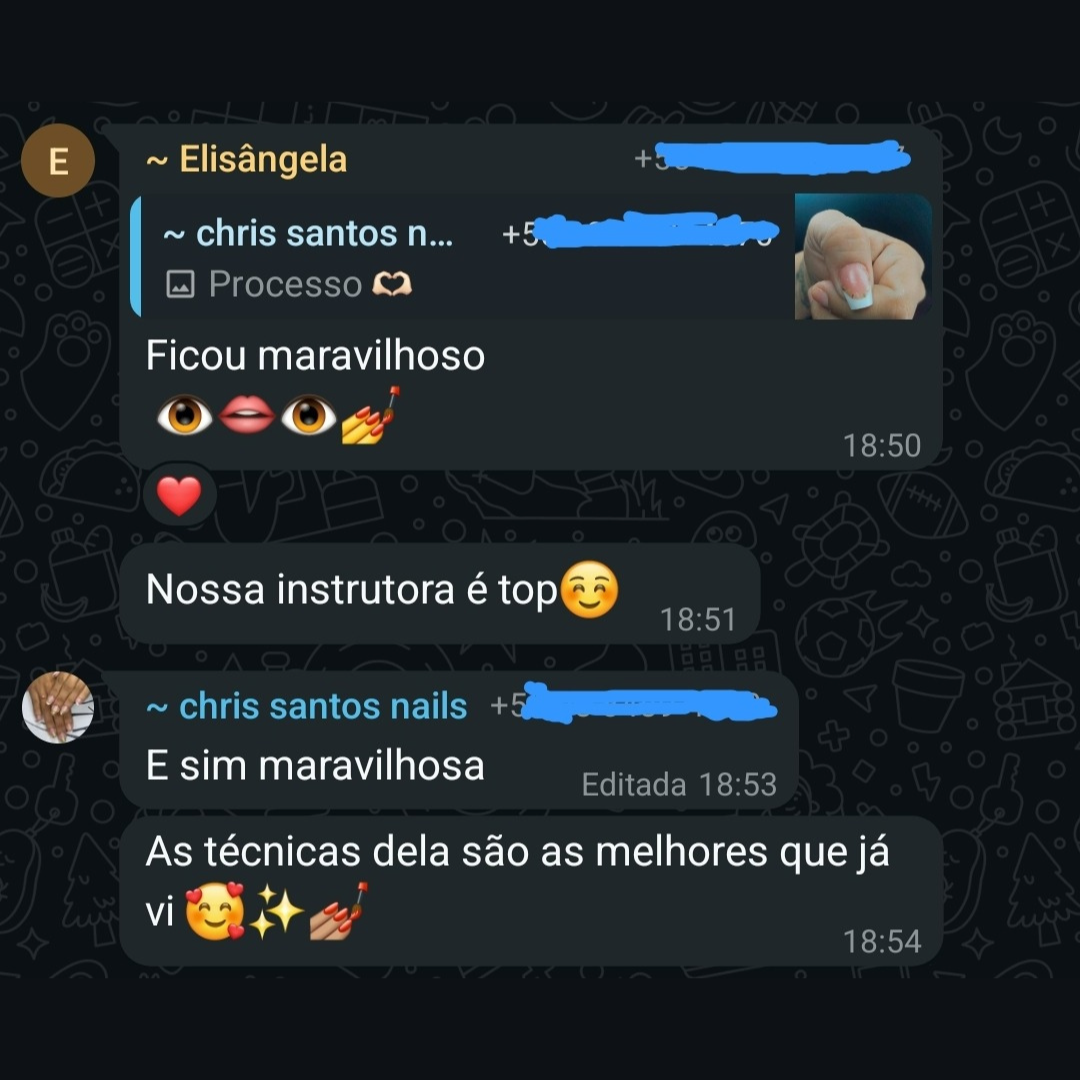Open the red heart reaction badge
The height and width of the screenshot is (1080, 1080).
point(180,495)
